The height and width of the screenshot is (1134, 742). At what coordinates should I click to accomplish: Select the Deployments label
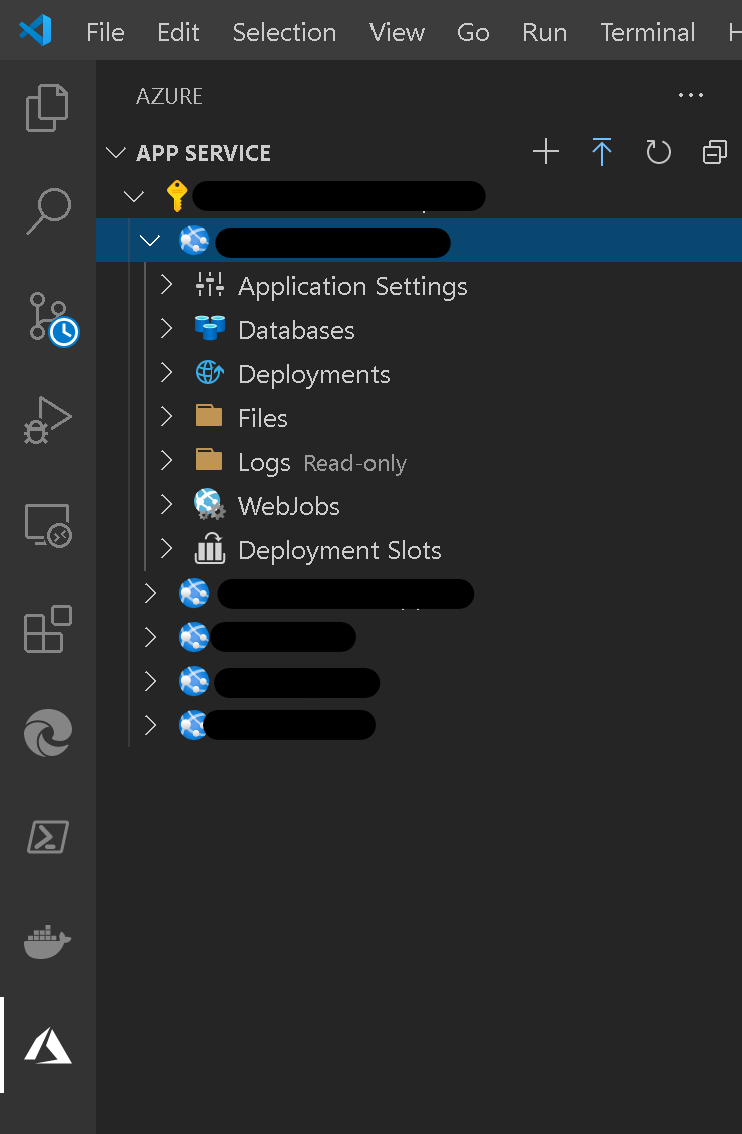(x=315, y=374)
